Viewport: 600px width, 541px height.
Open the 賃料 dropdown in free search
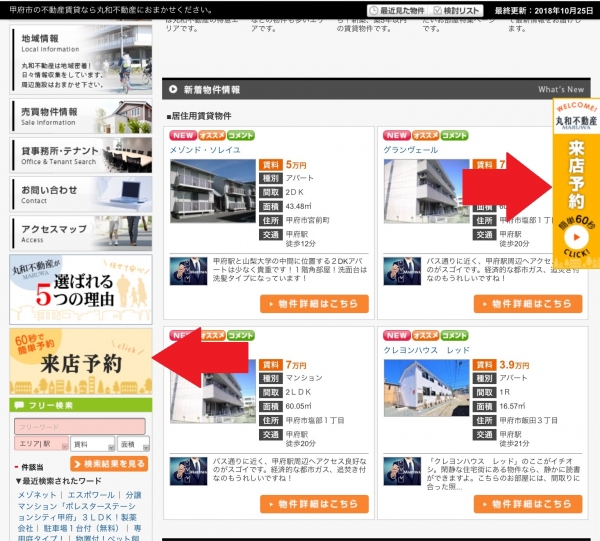93,444
